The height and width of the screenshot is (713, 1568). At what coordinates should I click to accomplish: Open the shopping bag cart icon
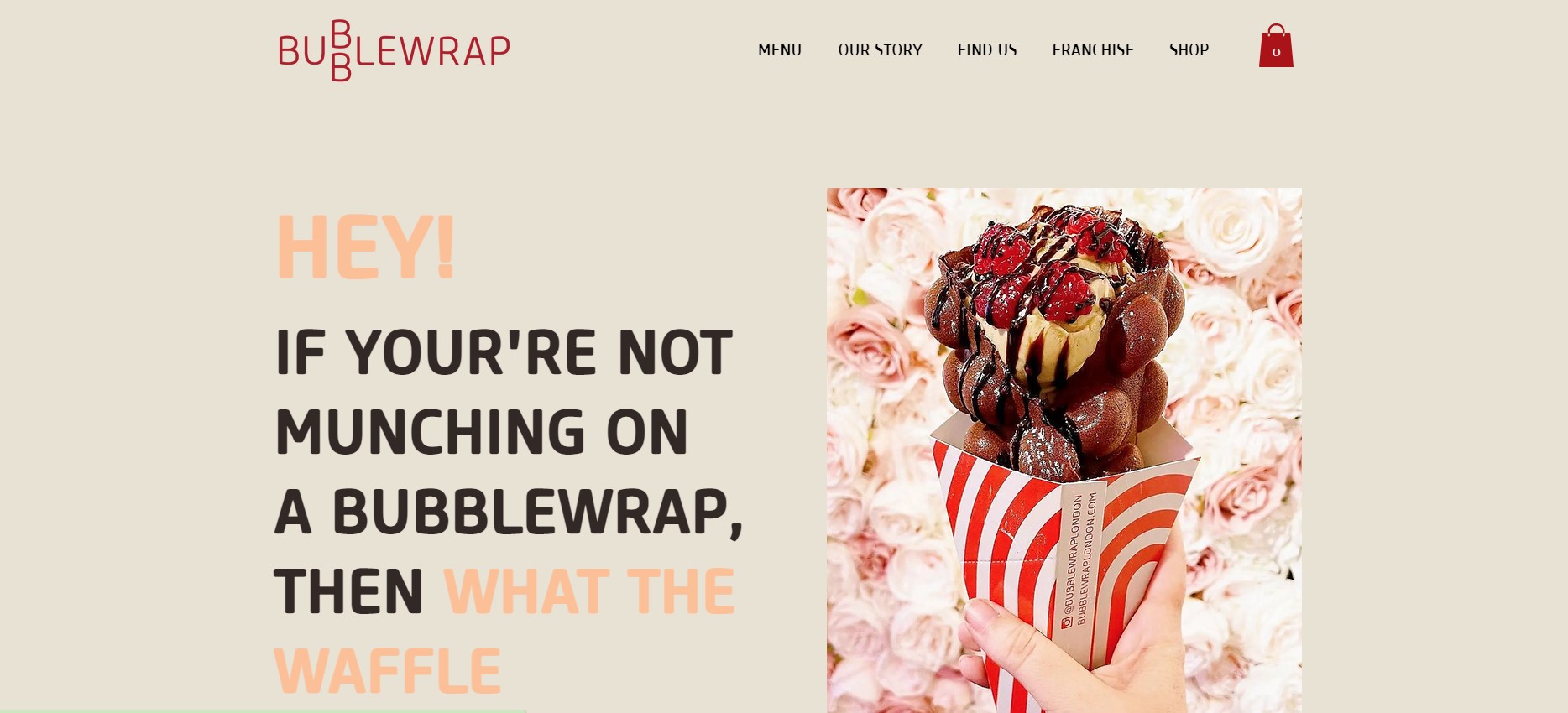pos(1276,45)
